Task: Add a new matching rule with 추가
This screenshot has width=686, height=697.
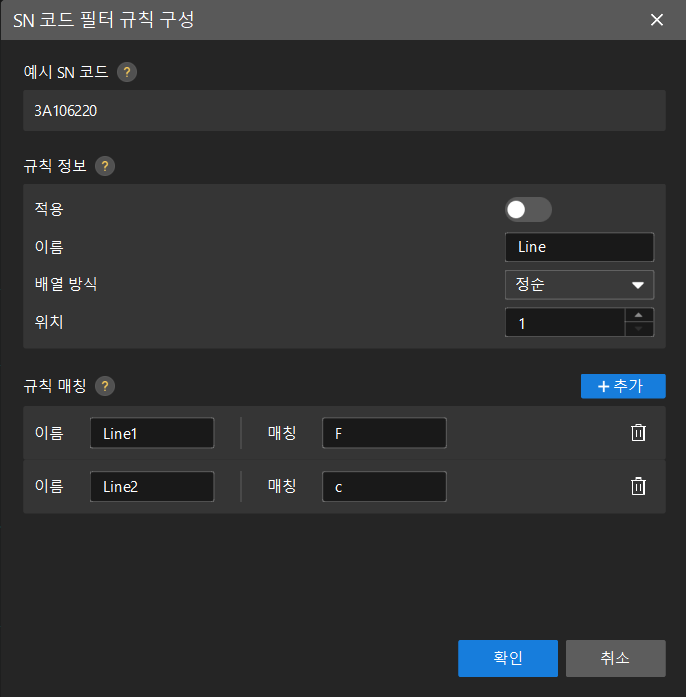Action: (x=623, y=386)
